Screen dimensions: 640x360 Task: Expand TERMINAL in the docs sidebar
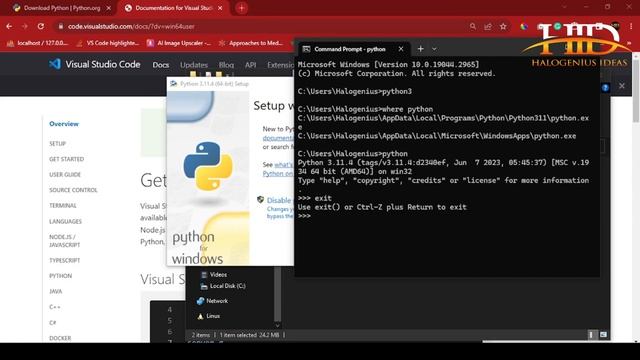[63, 206]
